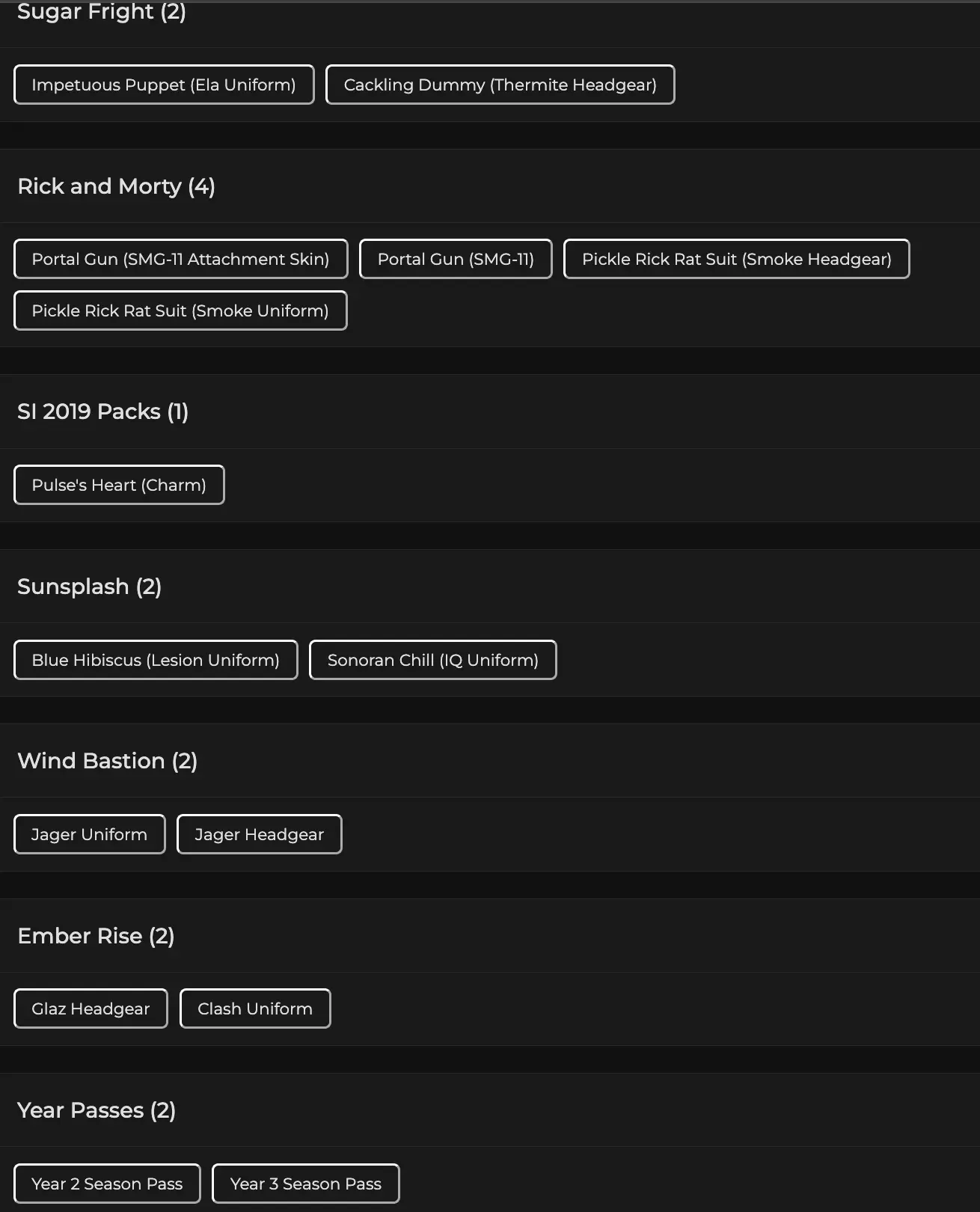Click the SI 2019 Packs (1) heading
The height and width of the screenshot is (1212, 980).
pyautogui.click(x=102, y=411)
